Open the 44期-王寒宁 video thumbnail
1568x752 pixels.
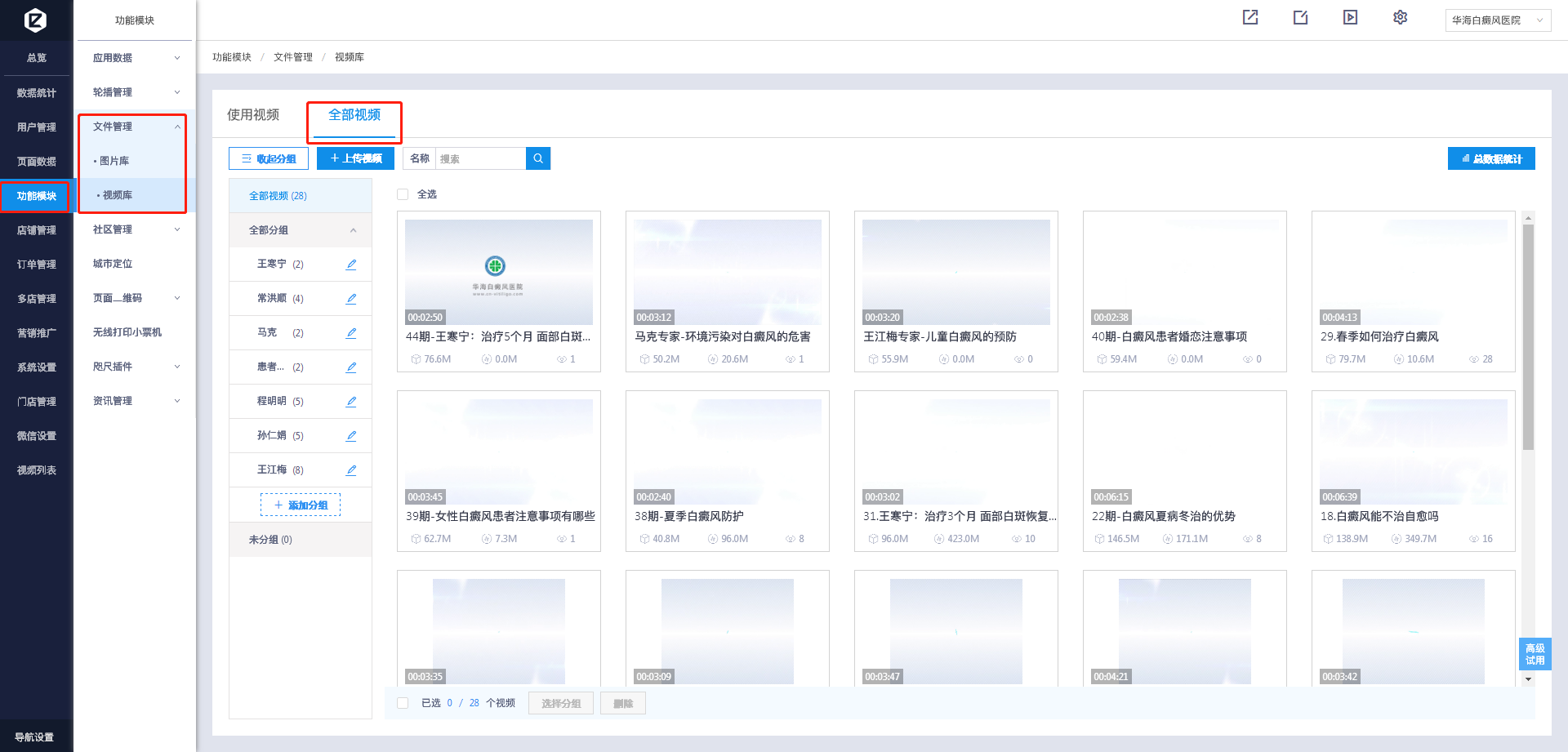499,272
